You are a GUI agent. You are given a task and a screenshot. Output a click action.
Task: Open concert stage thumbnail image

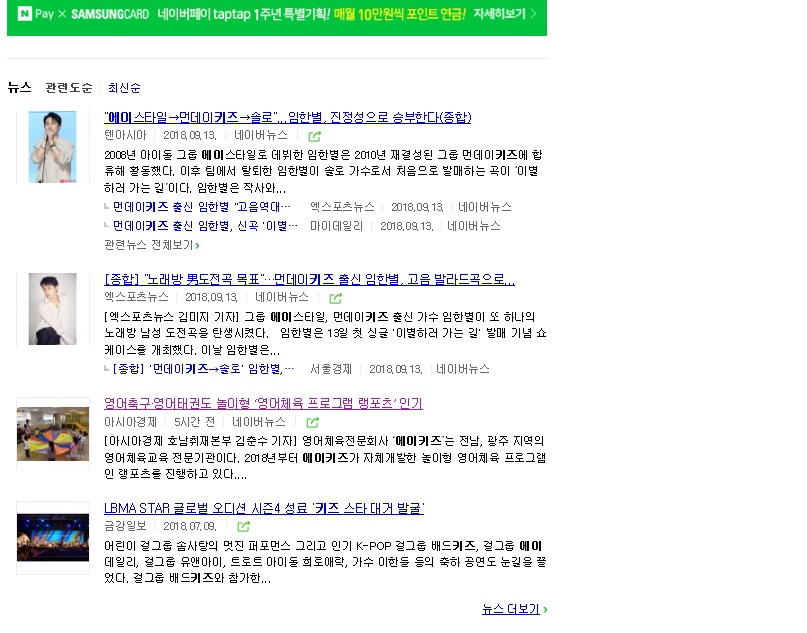click(52, 538)
